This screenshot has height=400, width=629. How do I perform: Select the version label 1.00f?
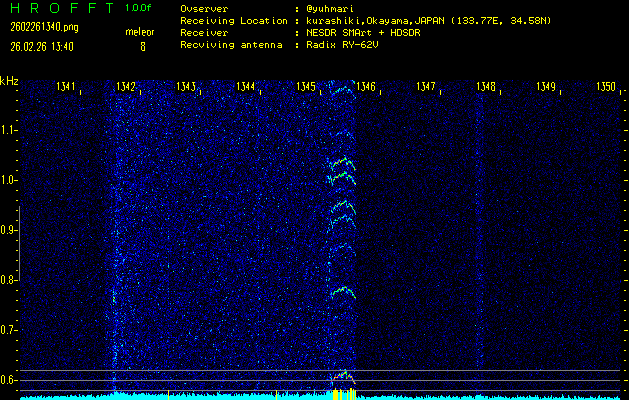(138, 8)
